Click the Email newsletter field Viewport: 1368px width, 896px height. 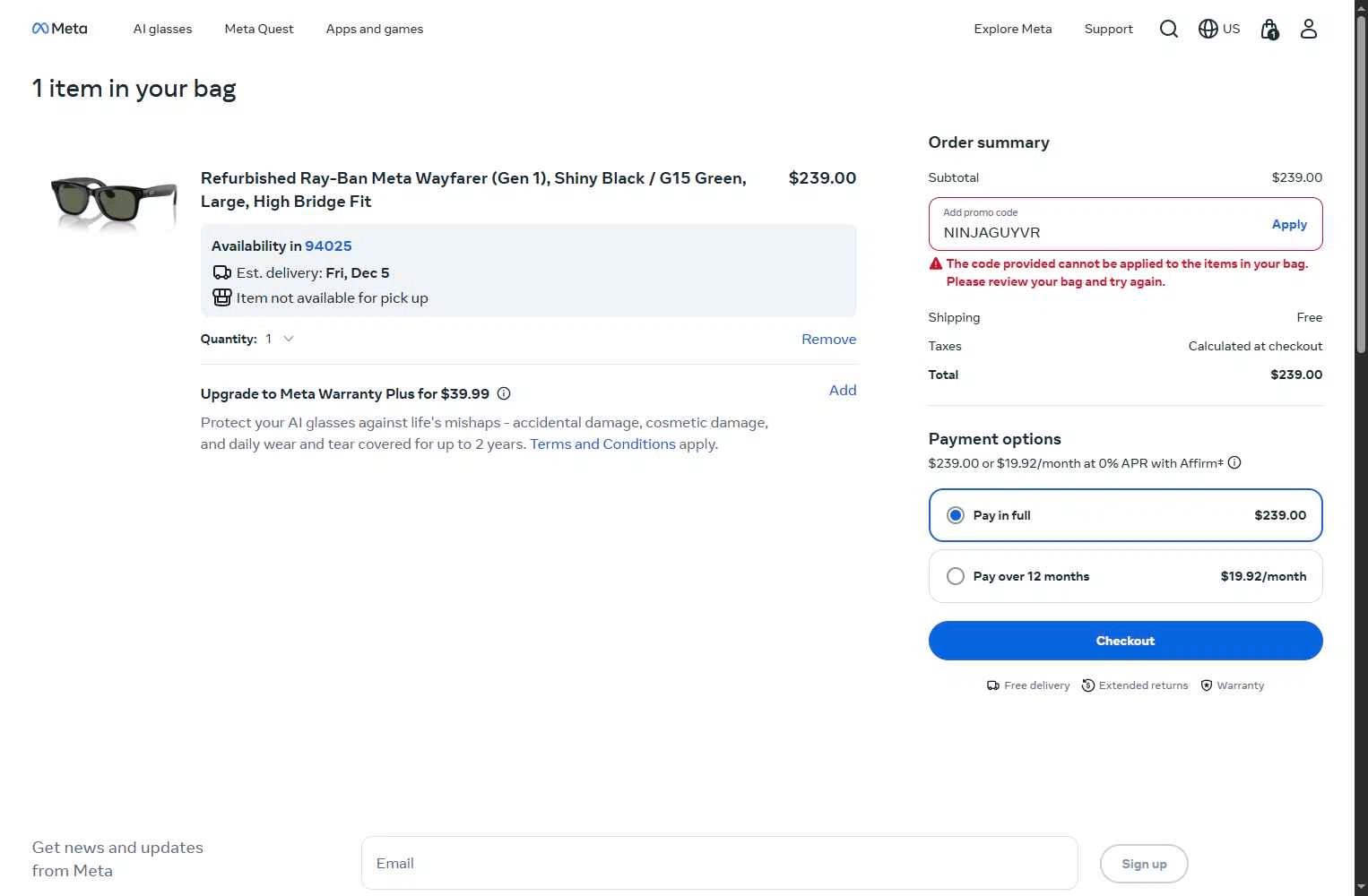tap(719, 863)
